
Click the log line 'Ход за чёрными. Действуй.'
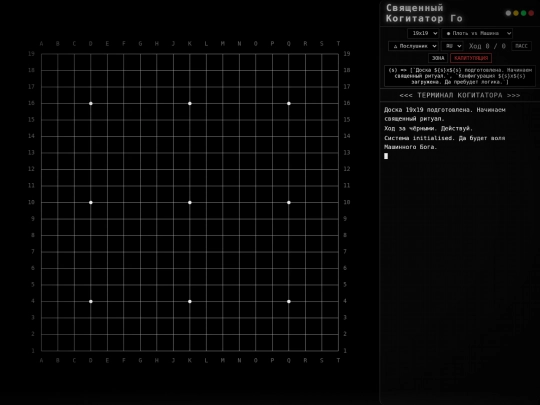click(428, 128)
